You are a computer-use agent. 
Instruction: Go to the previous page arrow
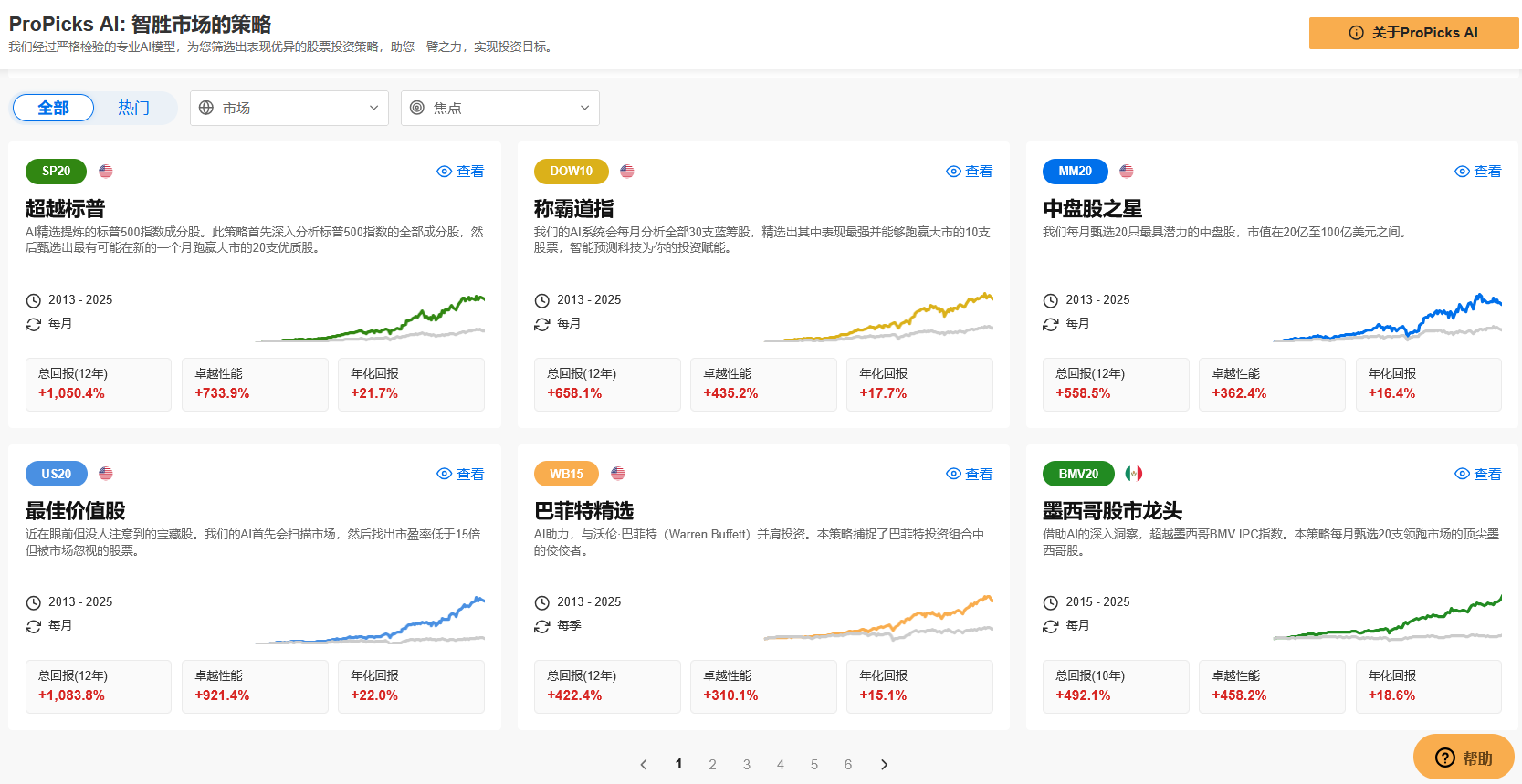click(644, 765)
